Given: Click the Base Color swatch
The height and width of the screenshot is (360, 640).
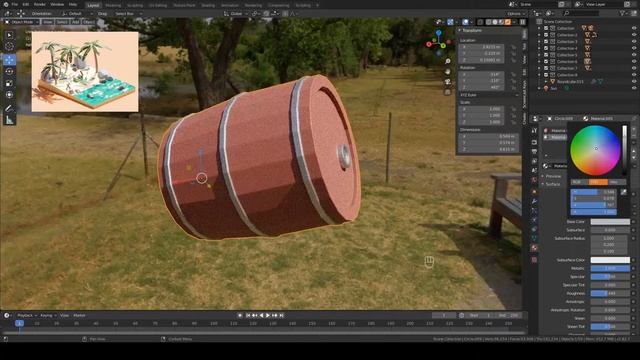Looking at the screenshot, I should click(x=610, y=222).
